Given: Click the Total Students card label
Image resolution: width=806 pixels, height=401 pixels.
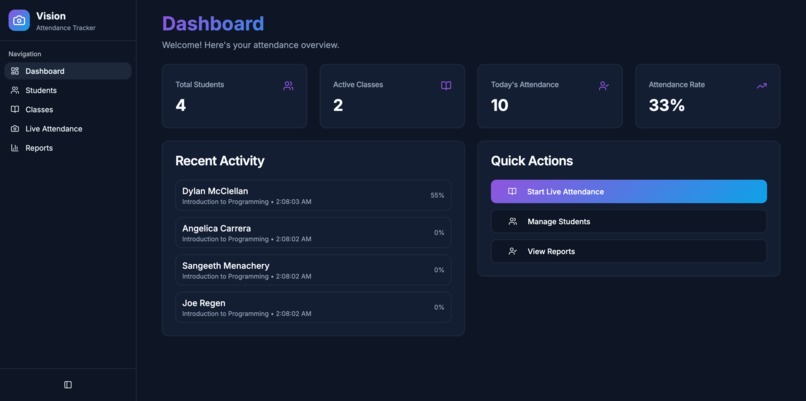Looking at the screenshot, I should (x=199, y=85).
